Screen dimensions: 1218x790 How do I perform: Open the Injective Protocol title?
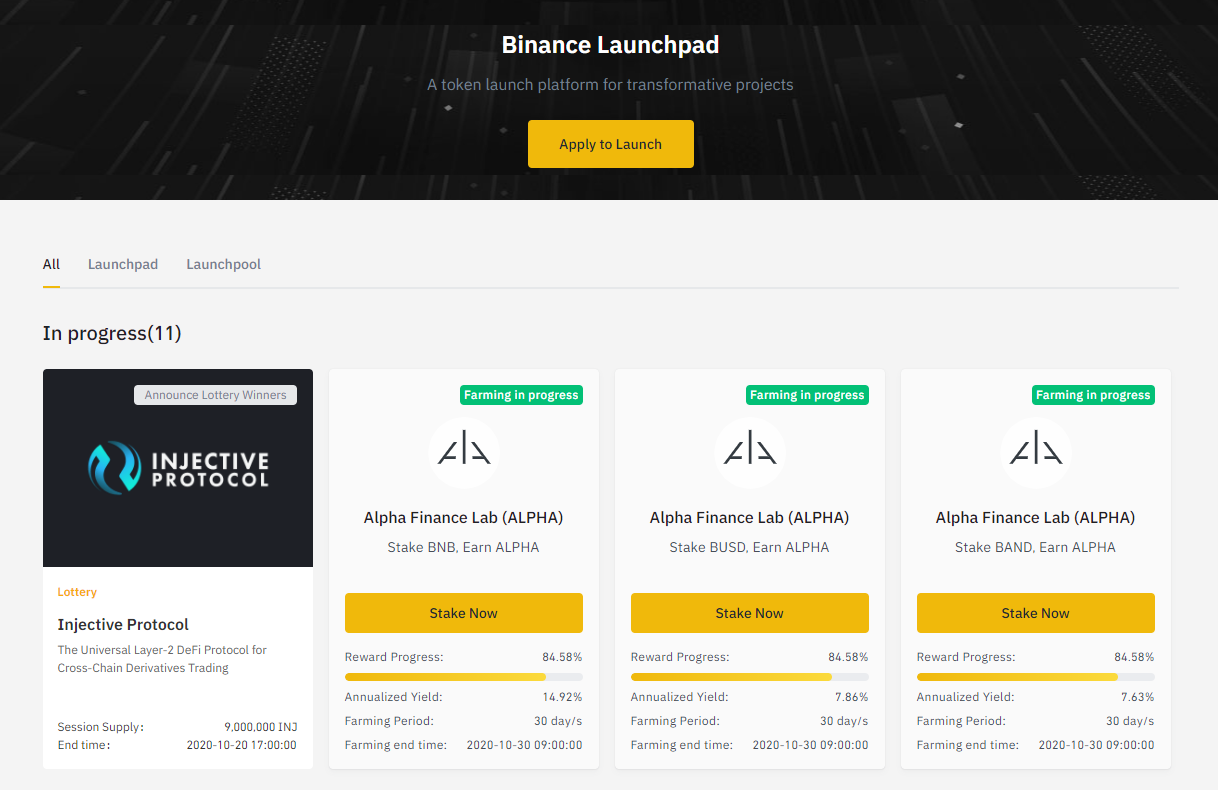coord(123,624)
